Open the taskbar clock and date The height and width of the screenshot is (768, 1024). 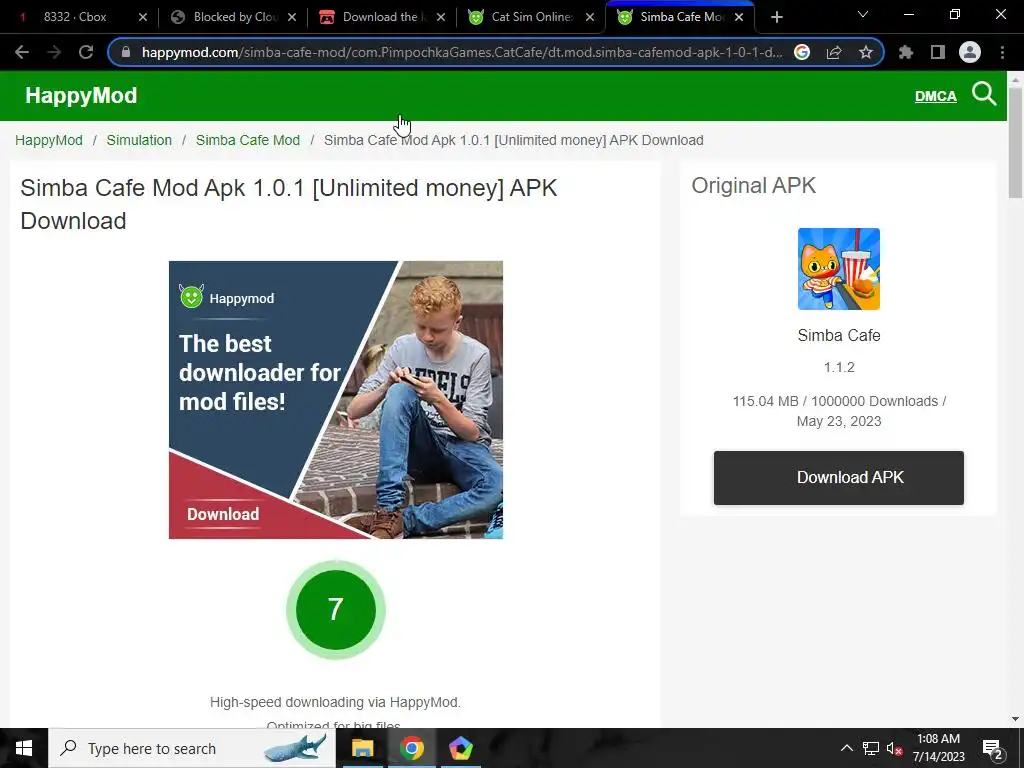pyautogui.click(x=938, y=748)
